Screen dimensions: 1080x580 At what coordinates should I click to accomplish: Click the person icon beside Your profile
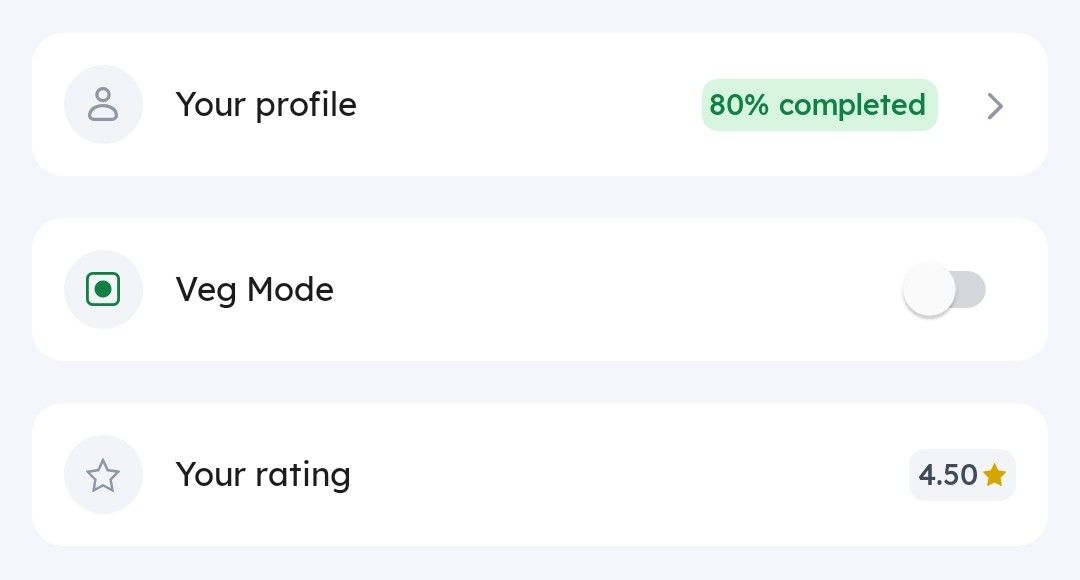103,104
